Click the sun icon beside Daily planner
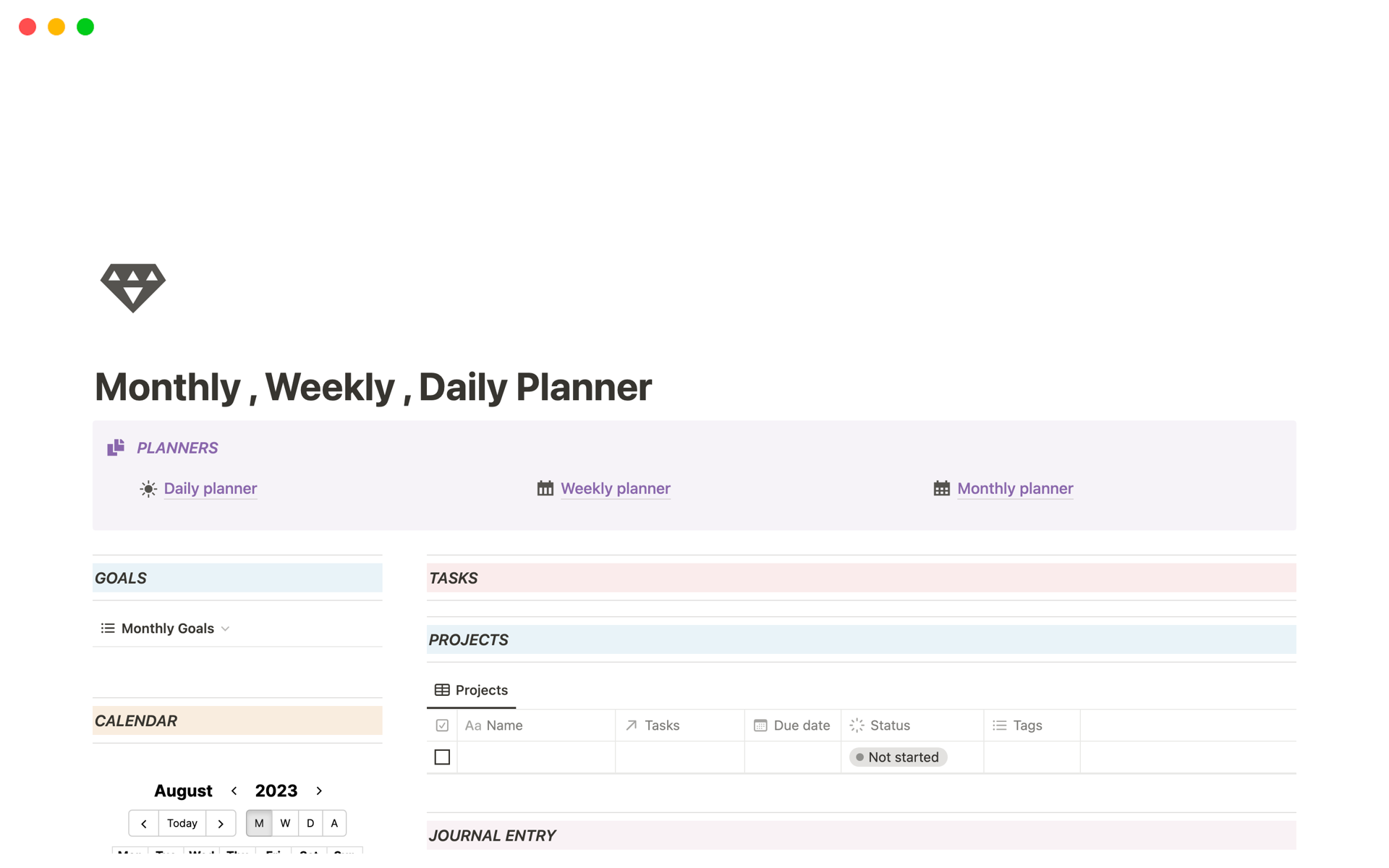This screenshot has height=868, width=1389. (148, 489)
